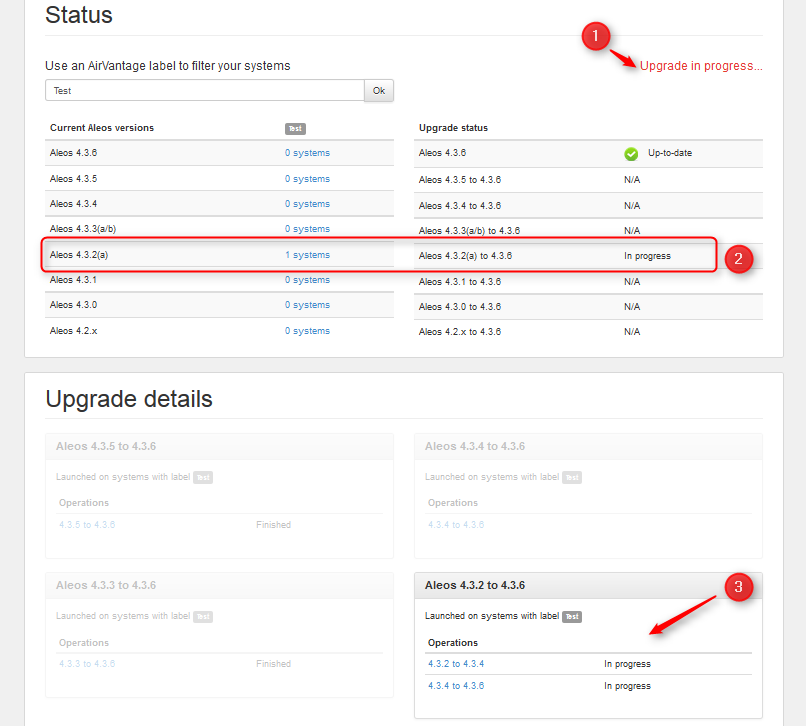The image size is (806, 726).
Task: Click the green Up-to-date checkmark icon
Action: 631,154
